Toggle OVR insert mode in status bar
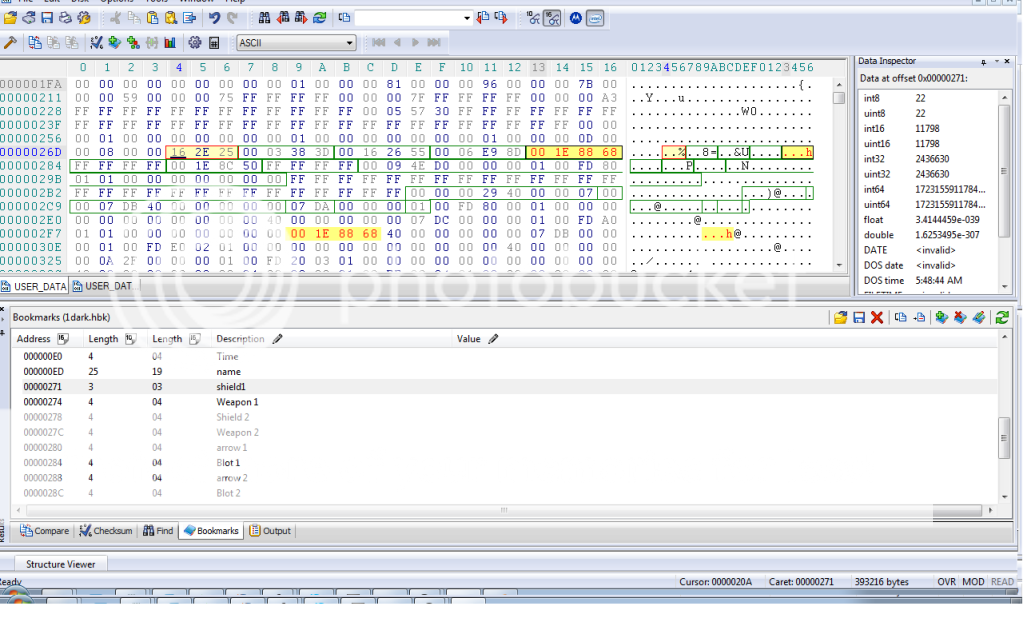 tap(946, 581)
